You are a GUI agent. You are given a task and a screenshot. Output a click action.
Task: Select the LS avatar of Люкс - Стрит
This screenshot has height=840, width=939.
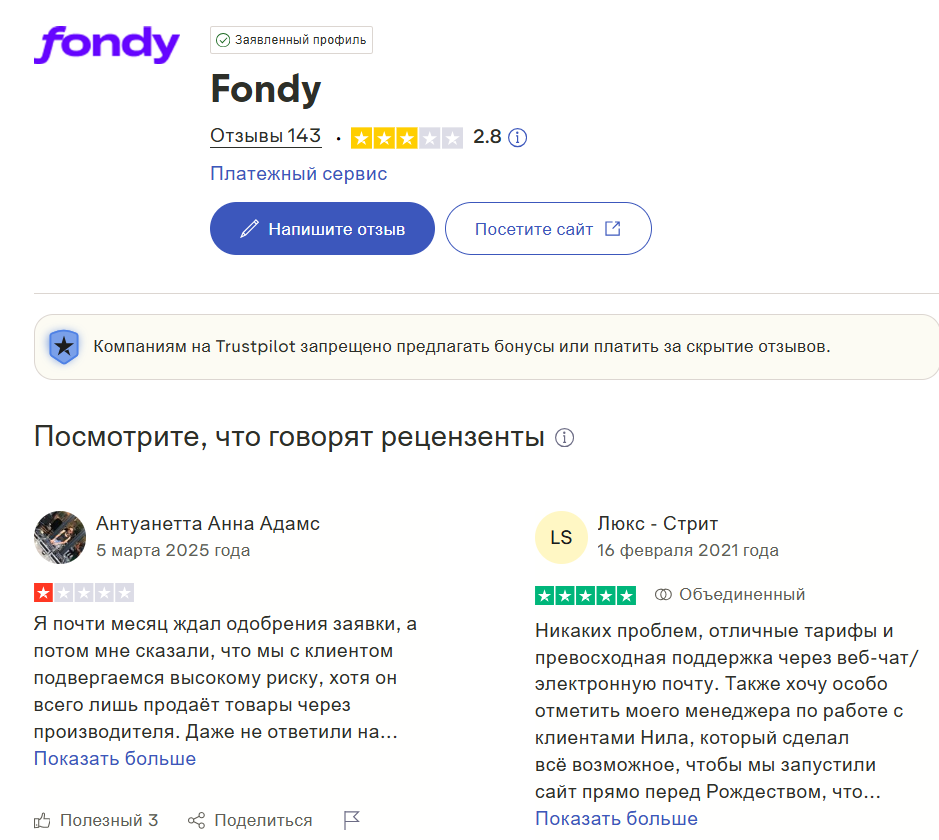click(562, 537)
